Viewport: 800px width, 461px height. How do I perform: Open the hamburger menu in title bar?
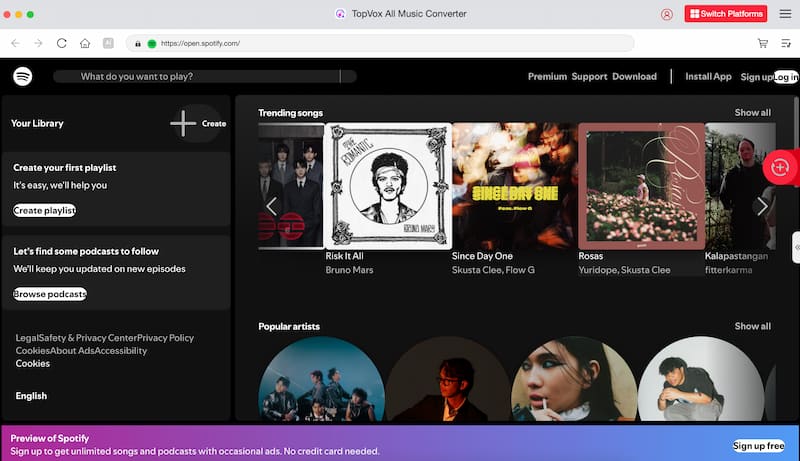click(785, 14)
